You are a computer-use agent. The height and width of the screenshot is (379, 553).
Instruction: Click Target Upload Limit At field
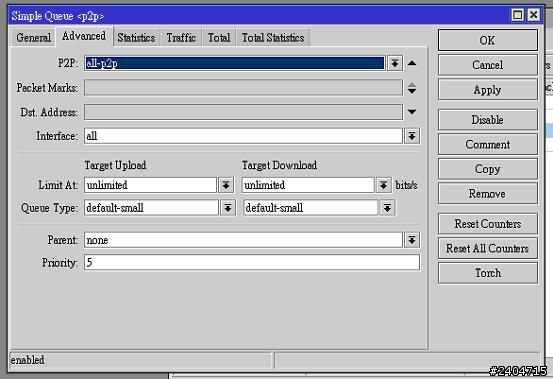tap(150, 185)
